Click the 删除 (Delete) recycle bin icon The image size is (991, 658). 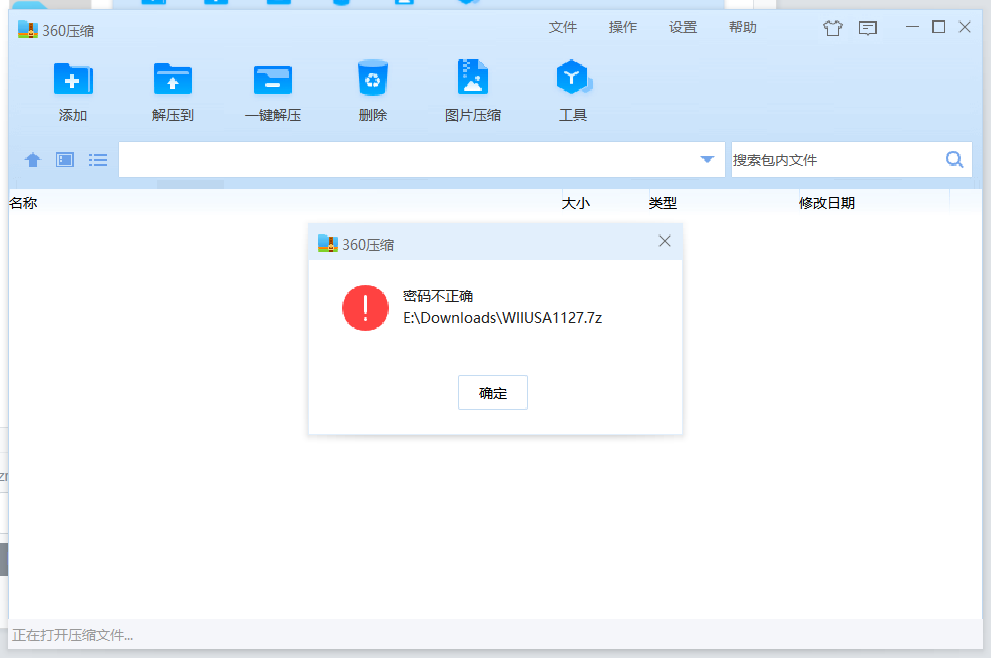tap(372, 78)
